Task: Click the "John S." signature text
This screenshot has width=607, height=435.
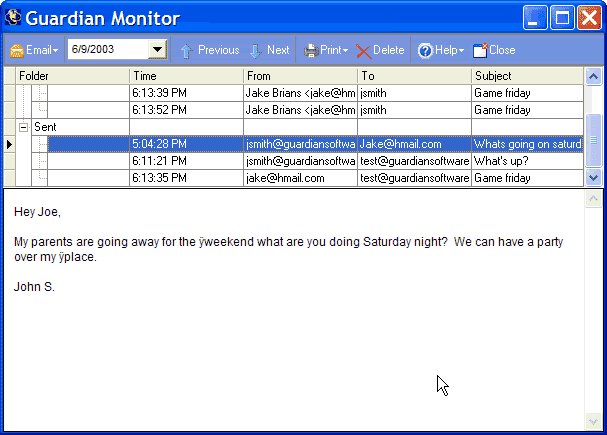Action: [x=34, y=287]
